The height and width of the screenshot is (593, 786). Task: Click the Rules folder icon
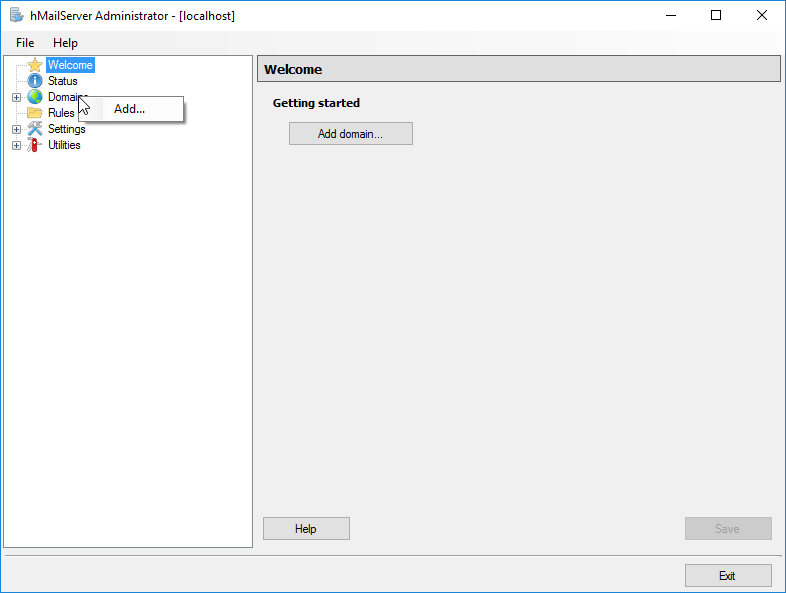(x=35, y=113)
